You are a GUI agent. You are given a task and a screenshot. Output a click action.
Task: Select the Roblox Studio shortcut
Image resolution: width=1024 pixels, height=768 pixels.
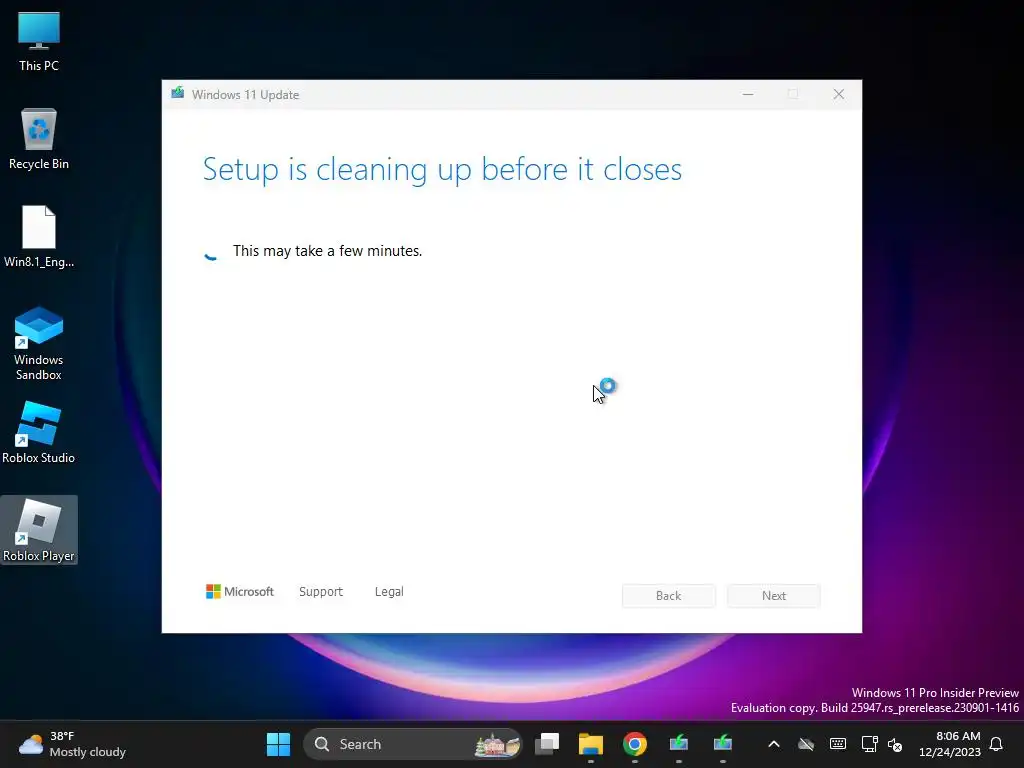(x=39, y=433)
